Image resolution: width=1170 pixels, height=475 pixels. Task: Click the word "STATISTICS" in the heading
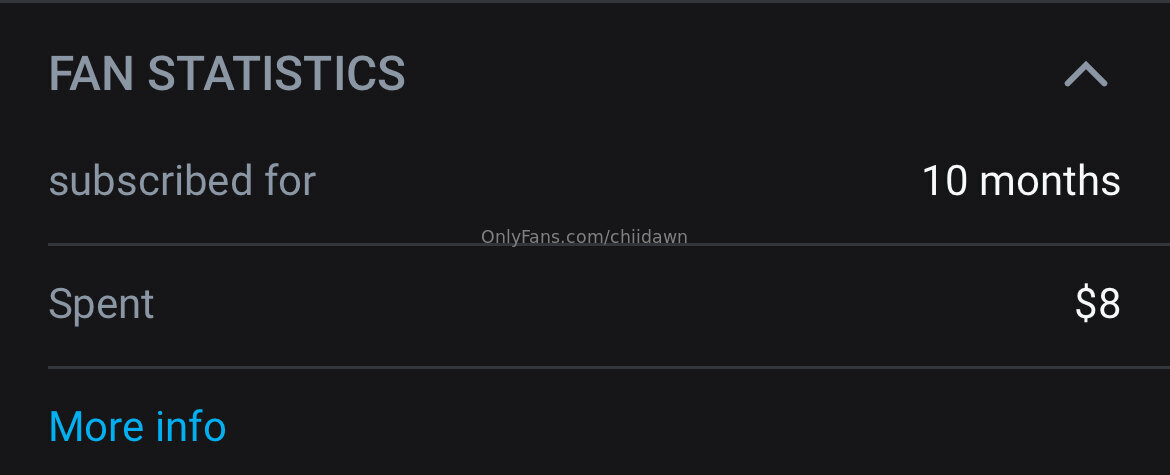277,74
